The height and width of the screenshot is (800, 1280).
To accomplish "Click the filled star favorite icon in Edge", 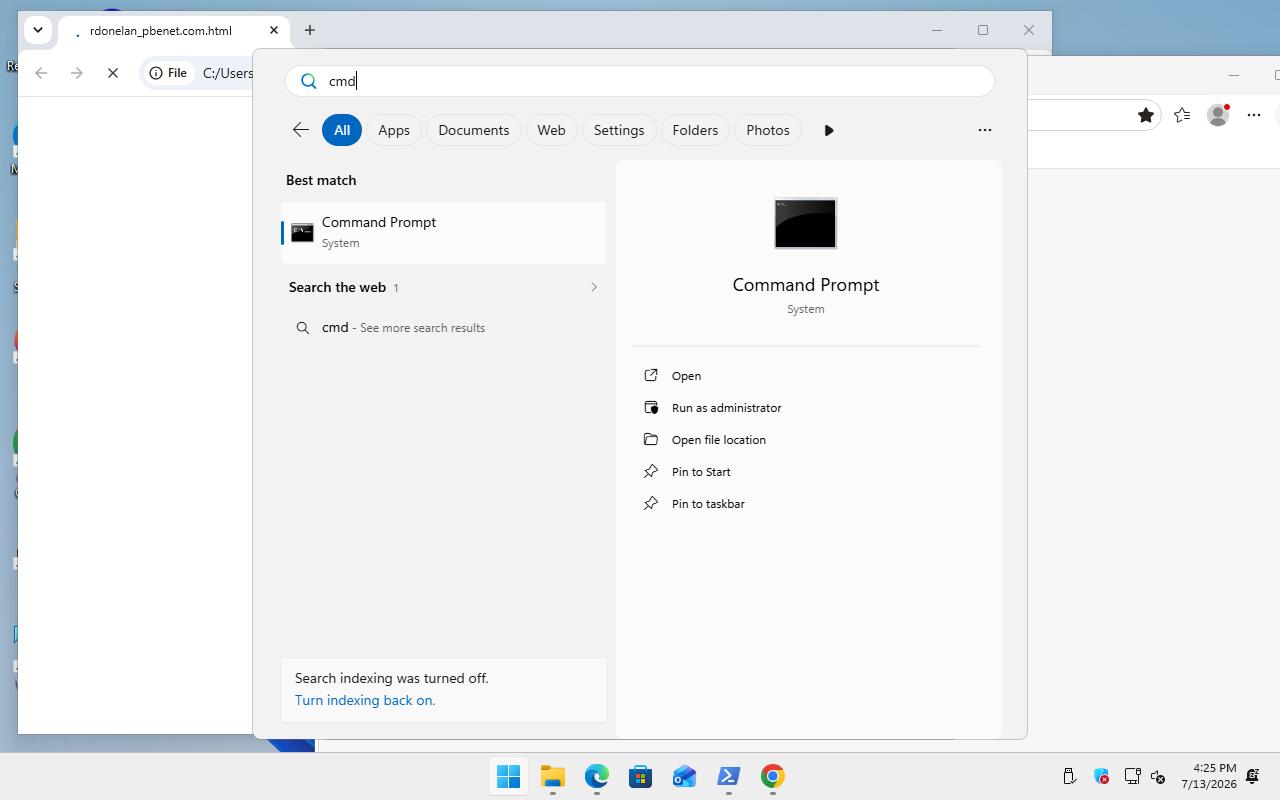I will (1146, 115).
